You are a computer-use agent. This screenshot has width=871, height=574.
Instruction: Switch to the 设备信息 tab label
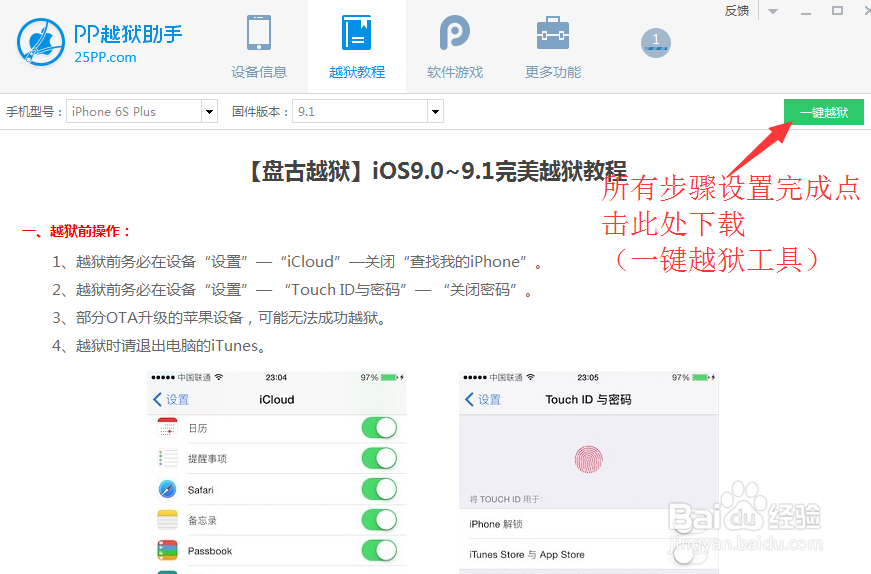pyautogui.click(x=259, y=72)
